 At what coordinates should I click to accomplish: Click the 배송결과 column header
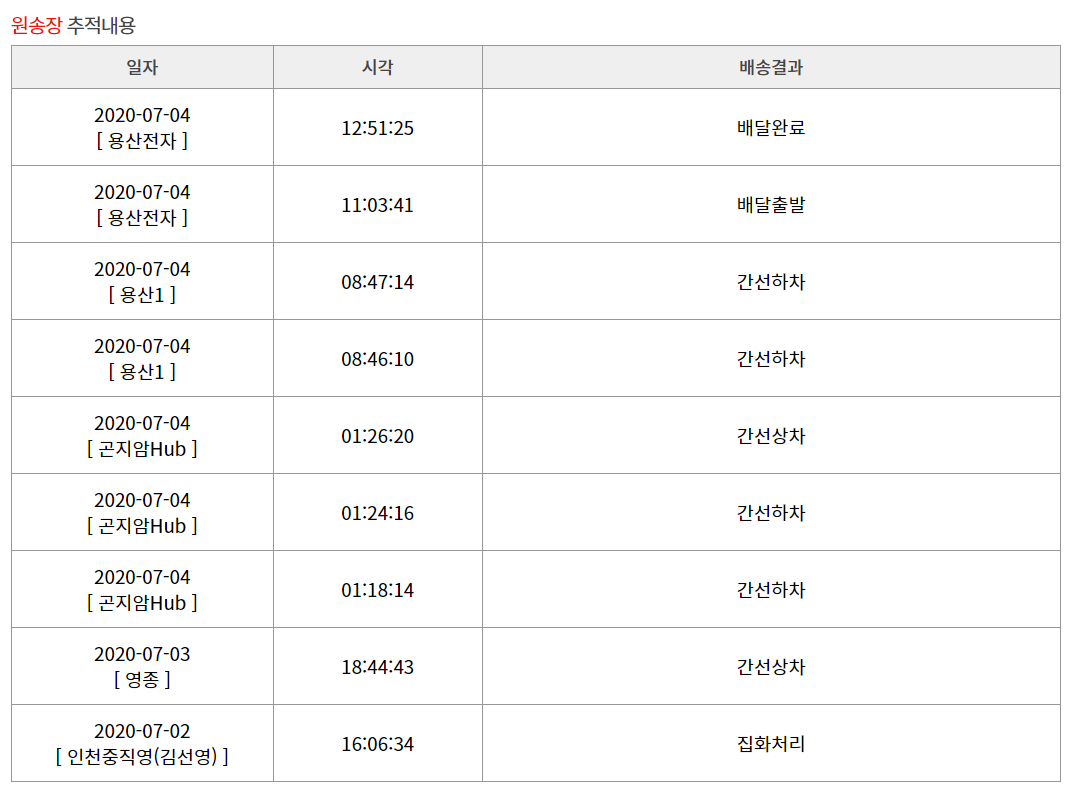771,68
